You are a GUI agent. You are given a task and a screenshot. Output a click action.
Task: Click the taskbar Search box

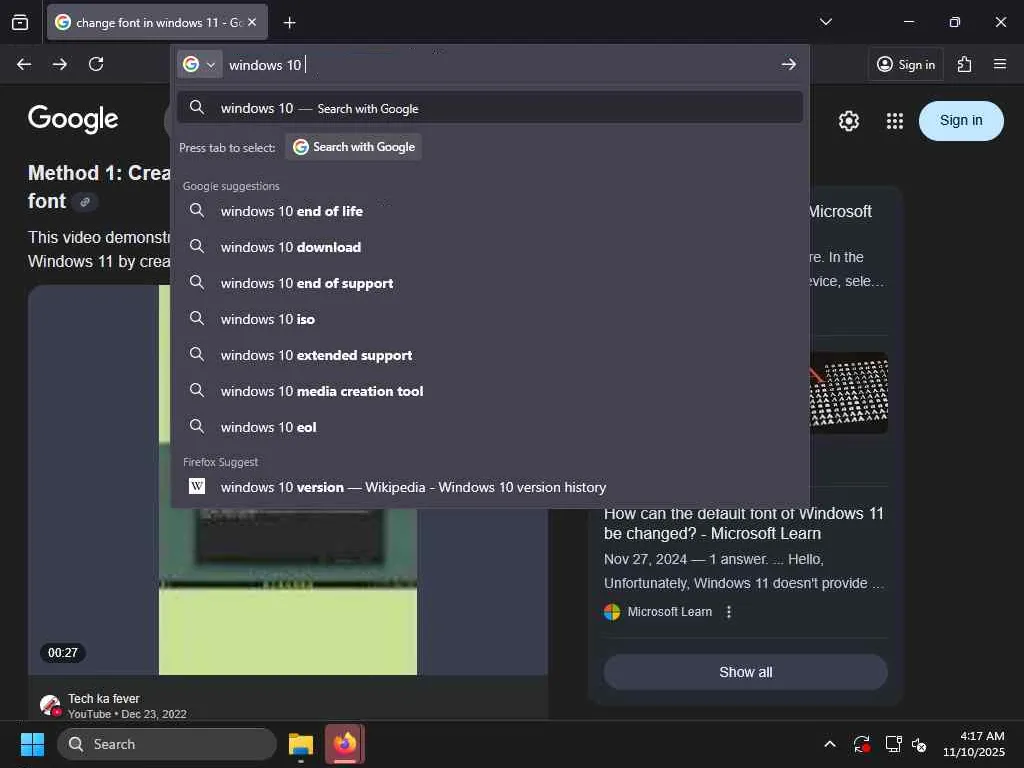[x=167, y=744]
